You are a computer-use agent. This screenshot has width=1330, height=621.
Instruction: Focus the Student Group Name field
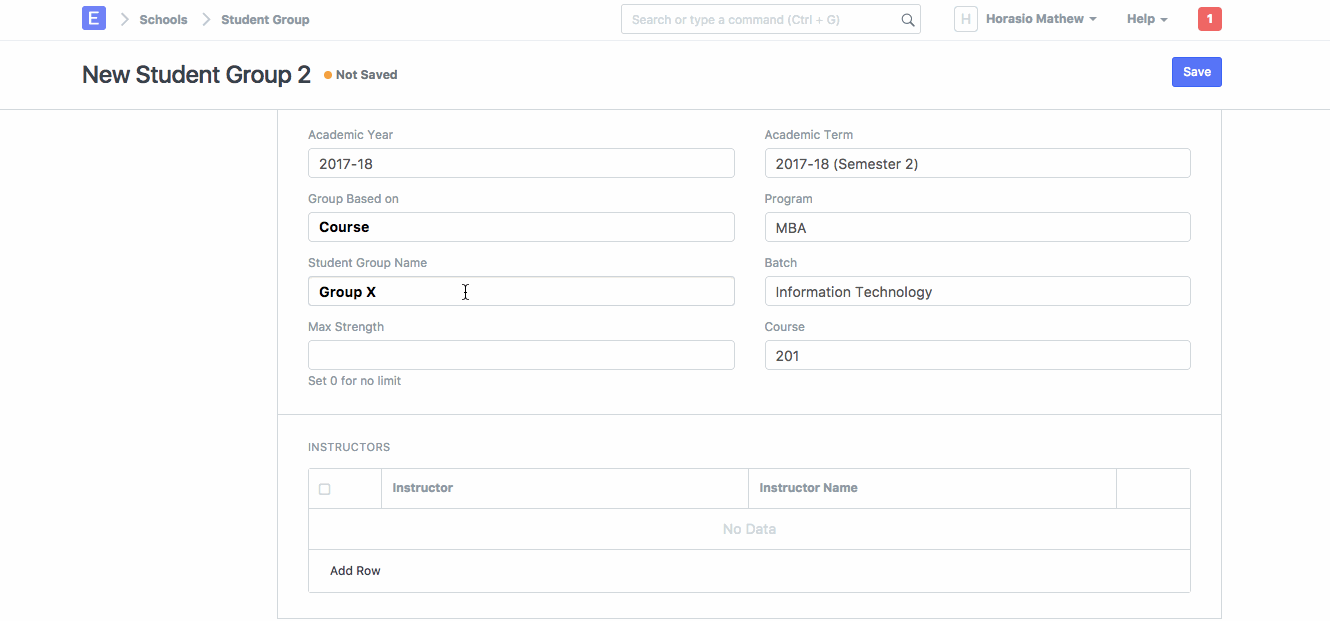coord(521,291)
